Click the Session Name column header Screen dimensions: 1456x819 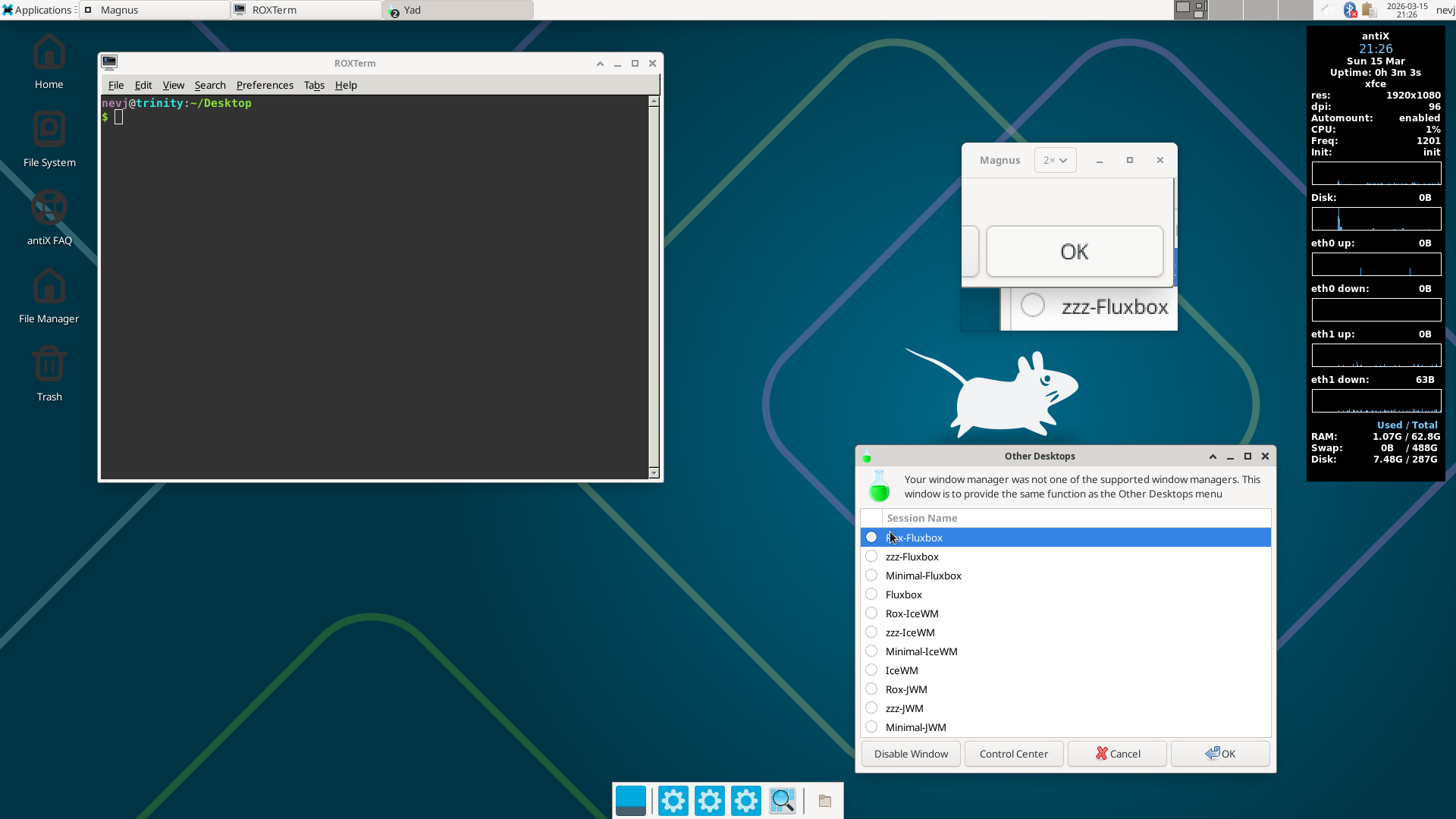point(922,518)
